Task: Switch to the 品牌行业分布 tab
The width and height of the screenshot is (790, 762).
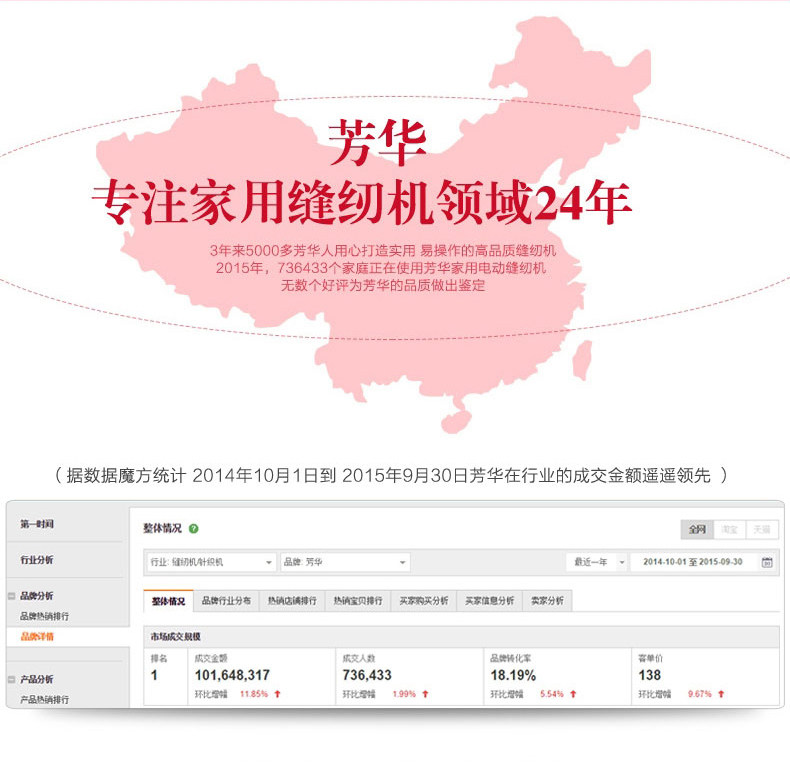Action: (226, 601)
